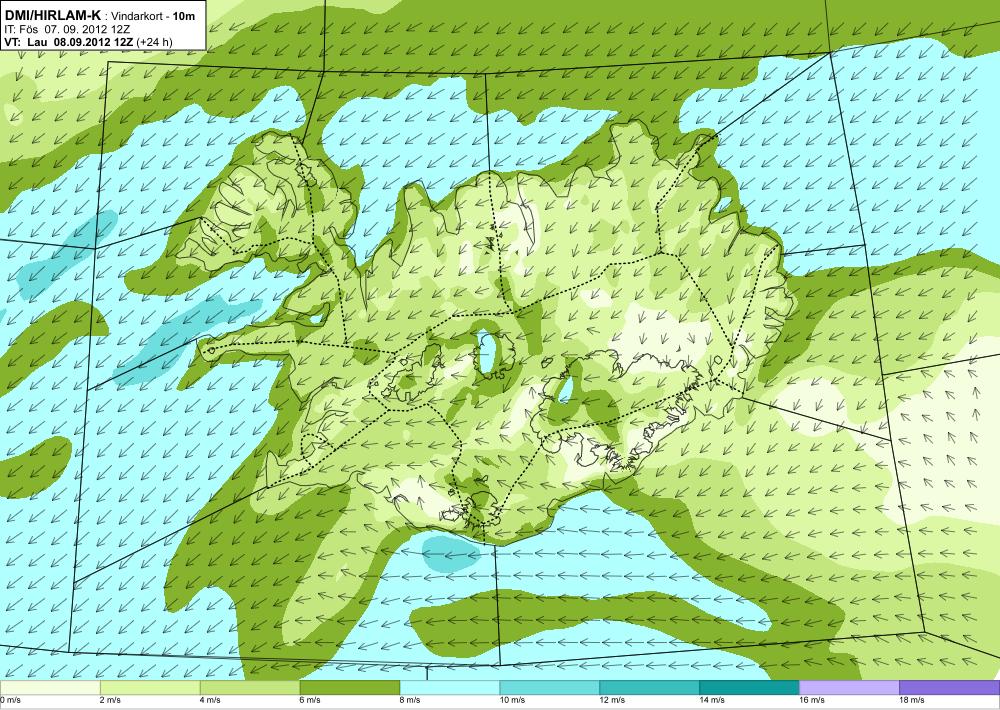Click the "6 m/s" legend label
The width and height of the screenshot is (1000, 710).
coord(311,700)
